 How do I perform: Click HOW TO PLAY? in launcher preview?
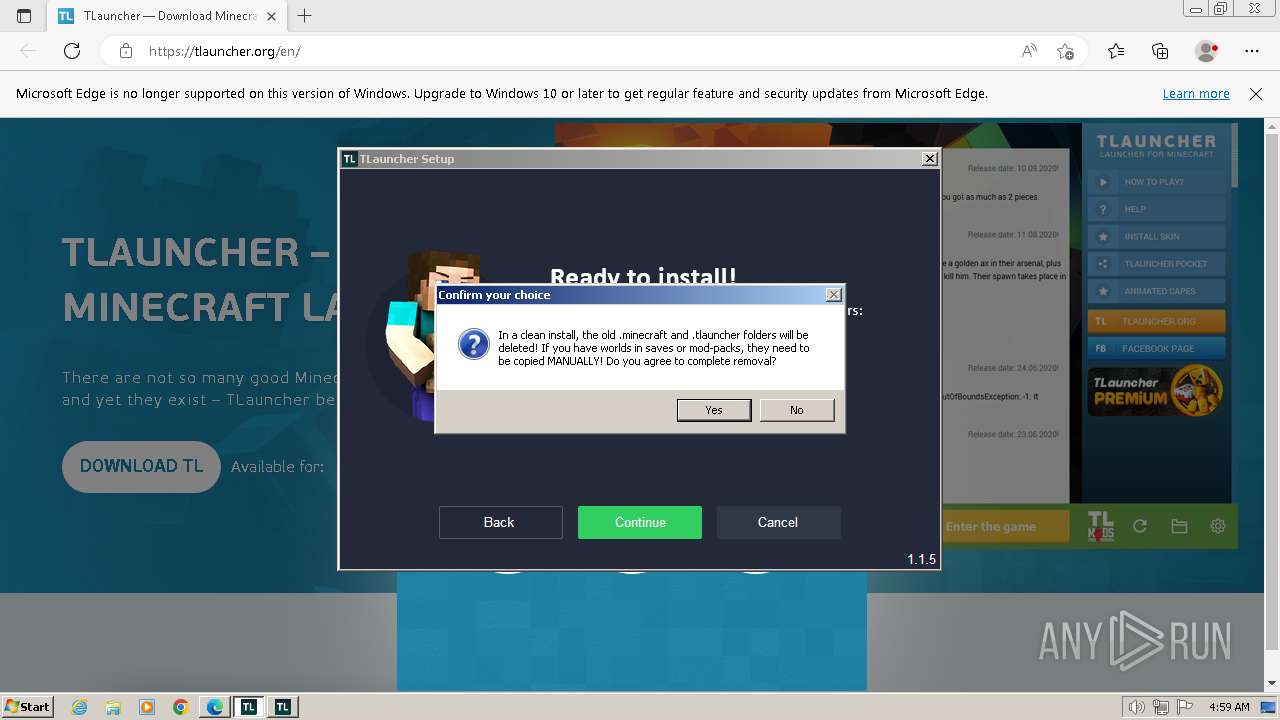pos(1156,182)
